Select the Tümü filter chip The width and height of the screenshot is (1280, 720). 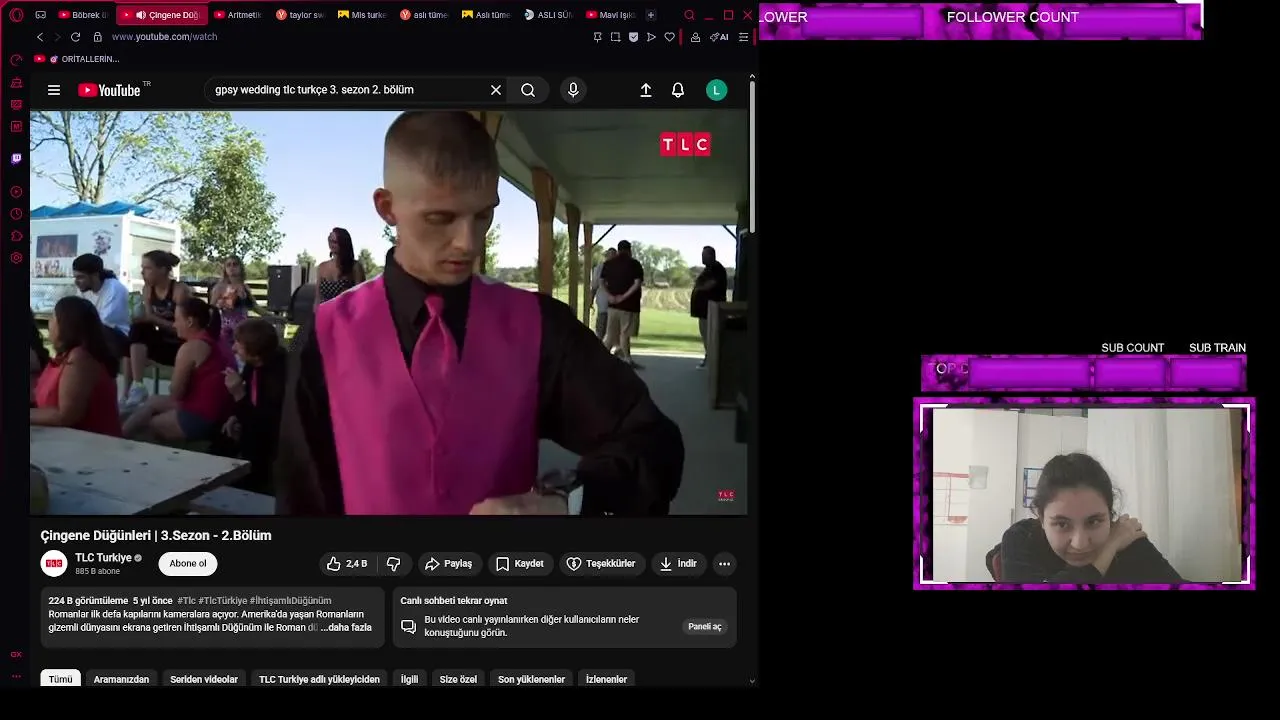pos(60,679)
